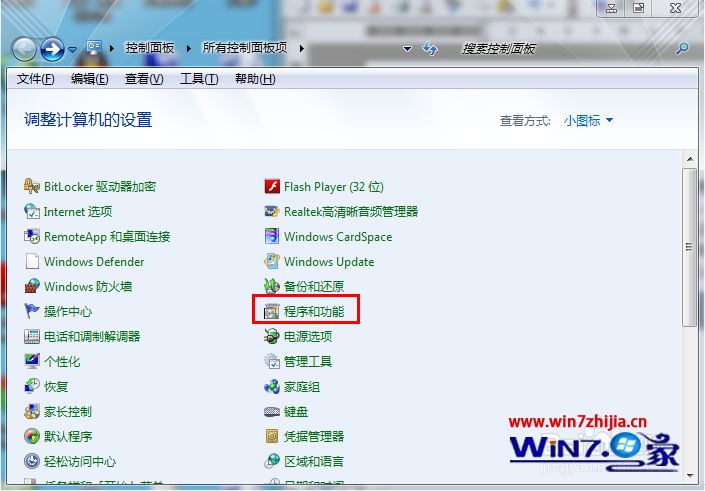Click the 控制面板 breadcrumb
Image resolution: width=705 pixels, height=491 pixels.
[x=150, y=48]
